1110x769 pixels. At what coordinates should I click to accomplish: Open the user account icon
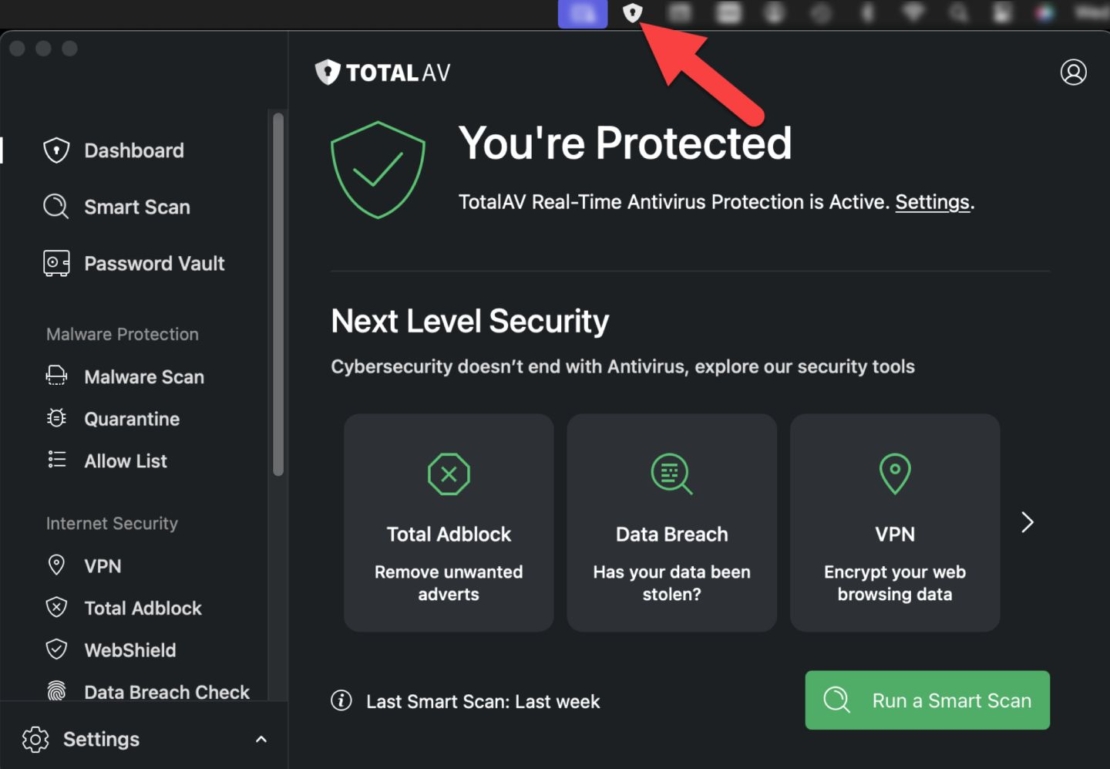tap(1073, 71)
